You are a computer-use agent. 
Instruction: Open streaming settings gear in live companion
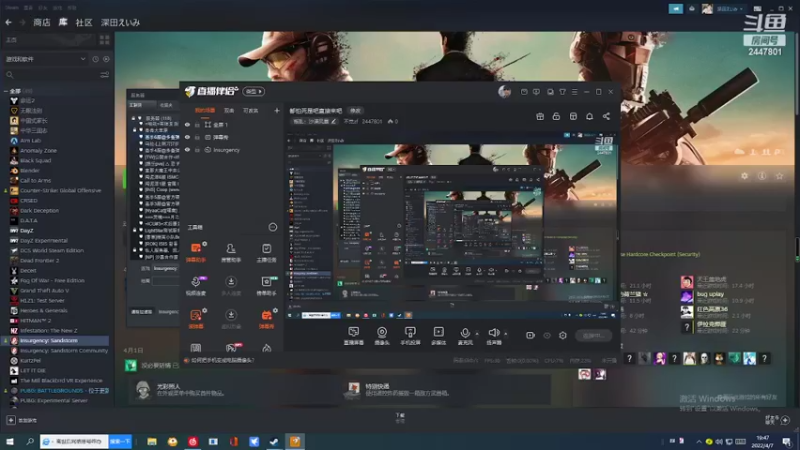tap(563, 335)
